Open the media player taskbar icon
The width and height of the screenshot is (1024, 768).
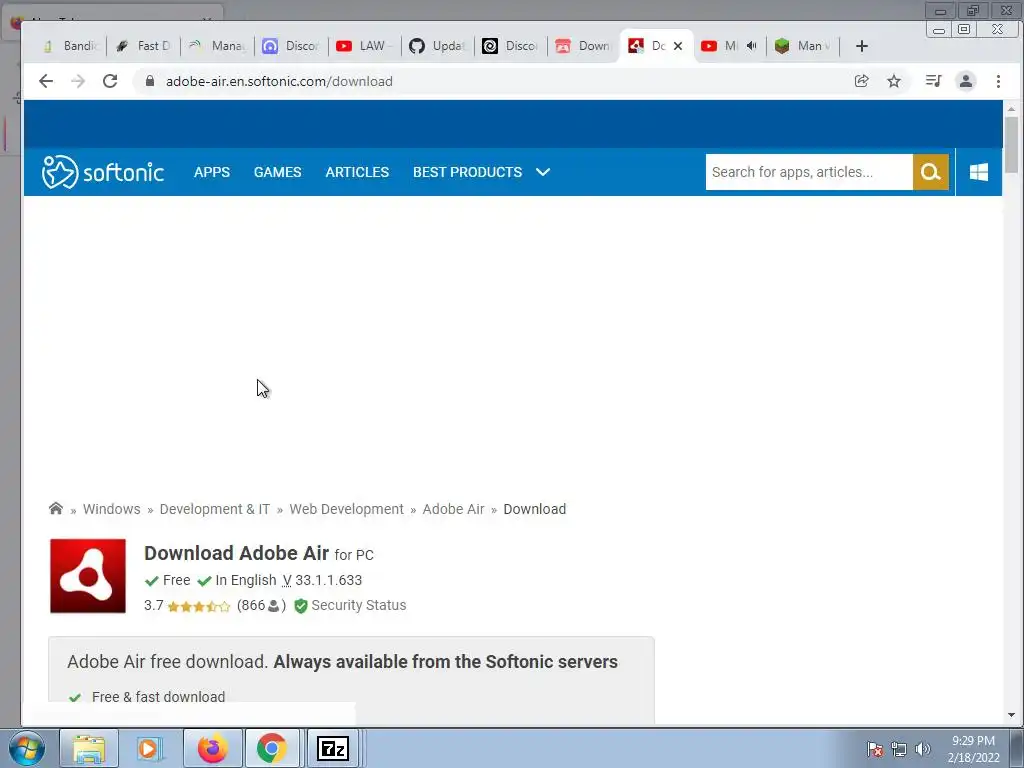[x=149, y=748]
